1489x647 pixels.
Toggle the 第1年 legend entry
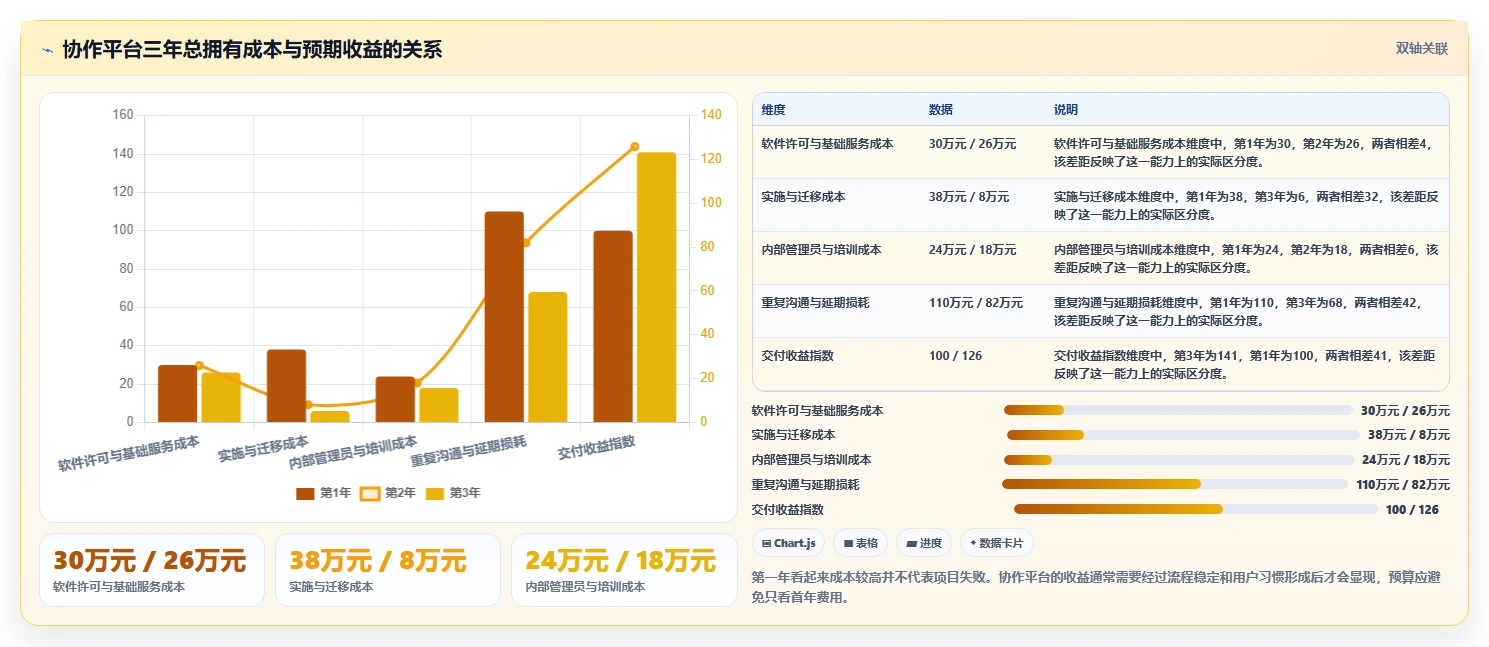pos(324,493)
